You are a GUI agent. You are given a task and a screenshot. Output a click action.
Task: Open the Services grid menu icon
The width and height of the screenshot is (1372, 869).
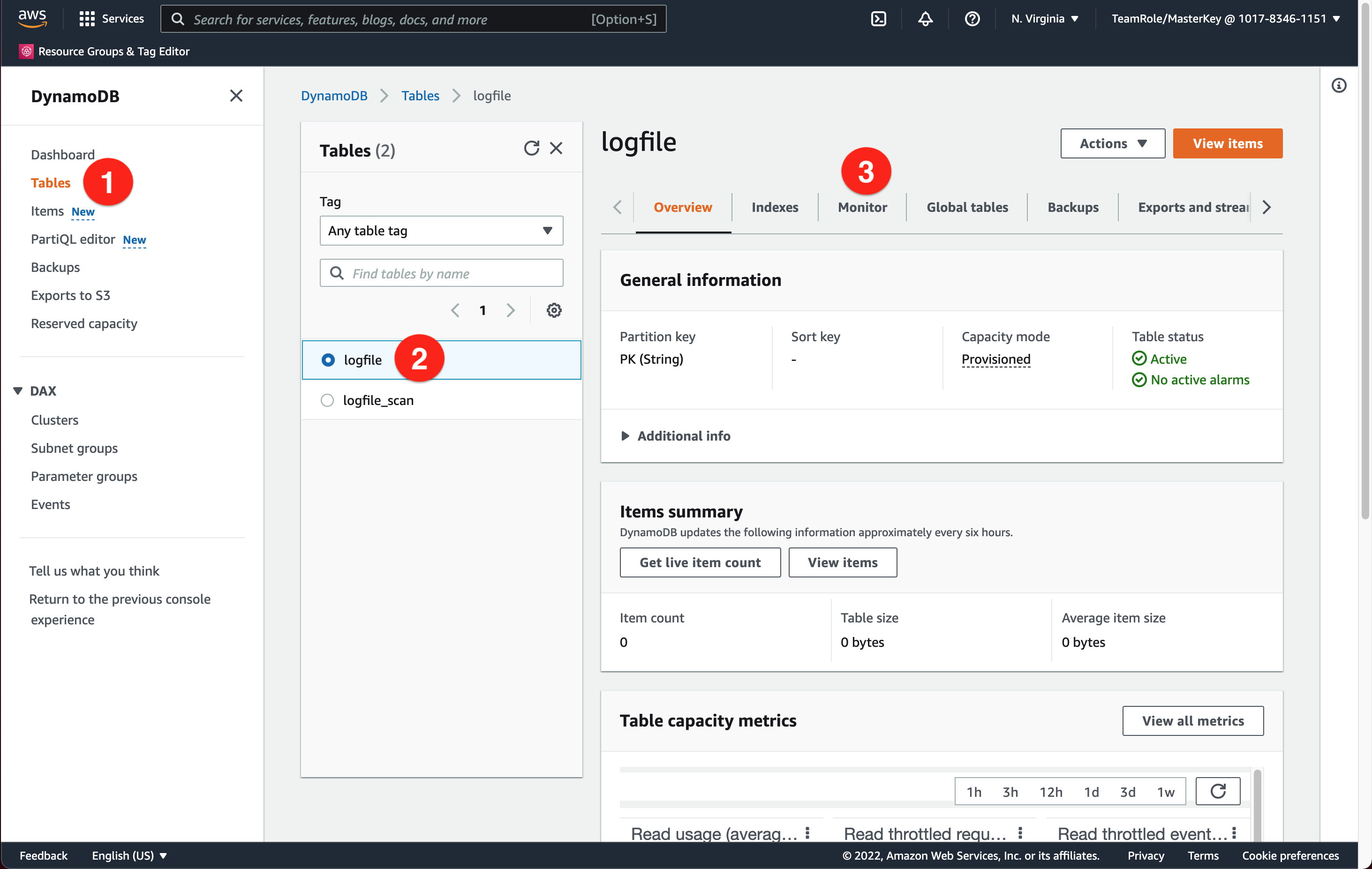point(87,19)
